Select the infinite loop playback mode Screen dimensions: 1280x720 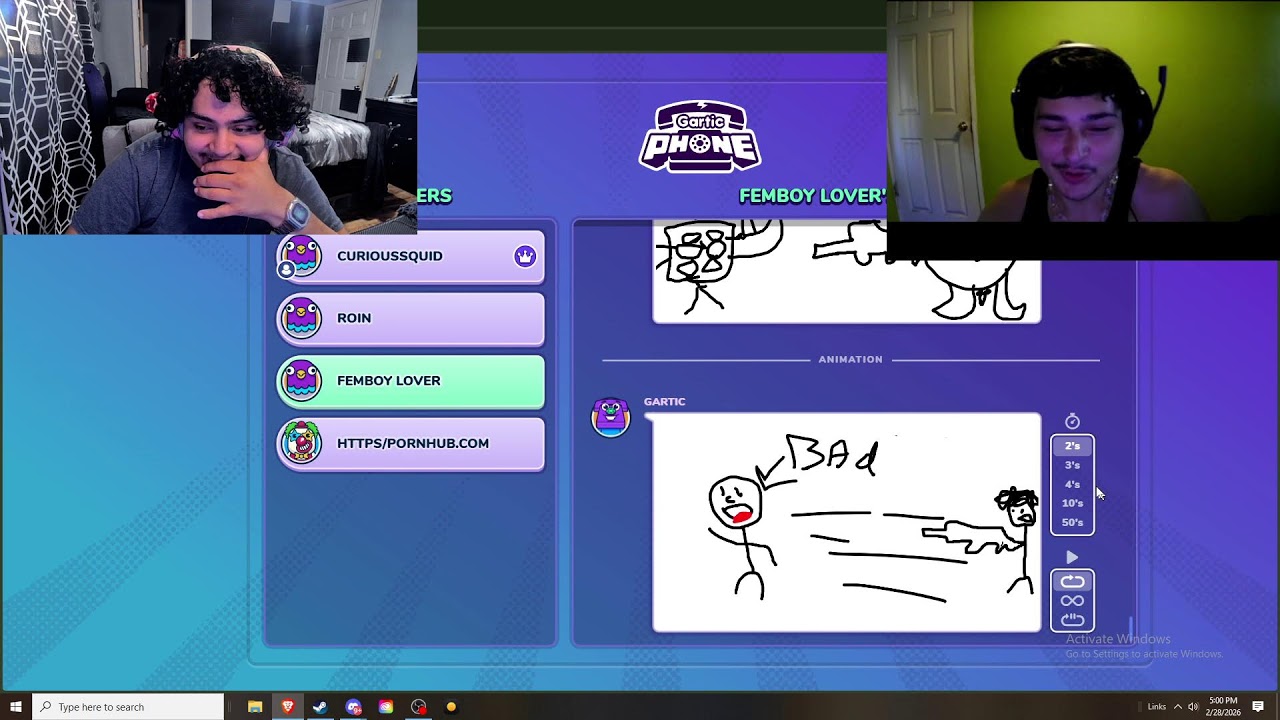tap(1072, 601)
